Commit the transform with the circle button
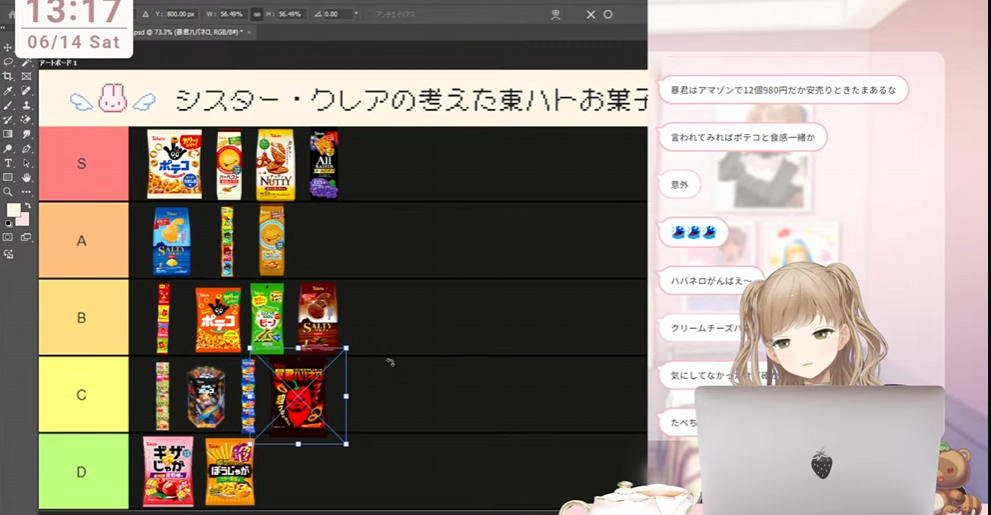This screenshot has height=515, width=991. coord(608,14)
